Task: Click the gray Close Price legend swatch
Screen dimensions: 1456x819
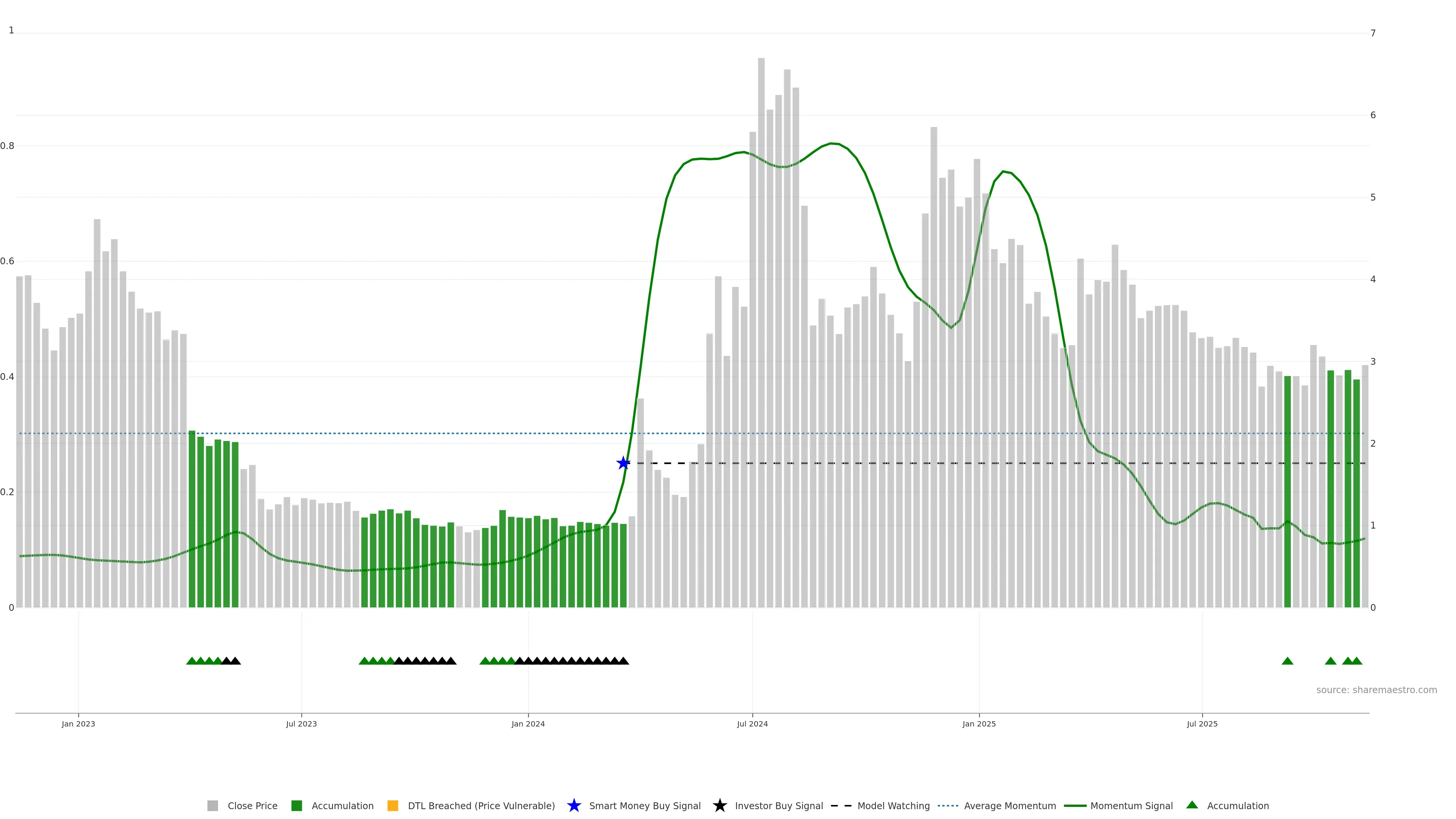Action: [x=212, y=806]
